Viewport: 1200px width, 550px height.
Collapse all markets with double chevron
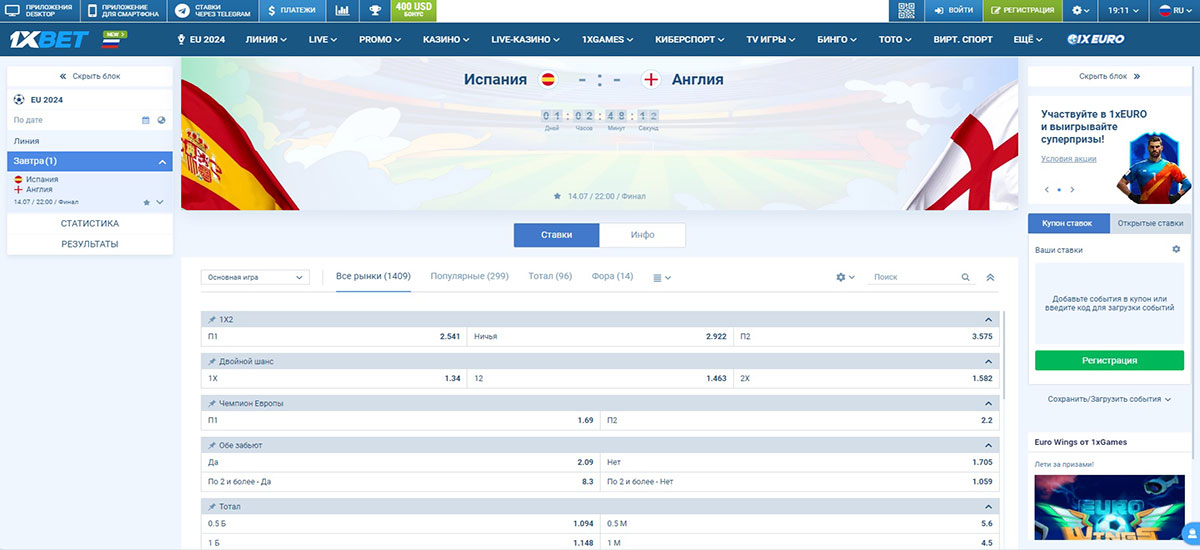[990, 277]
